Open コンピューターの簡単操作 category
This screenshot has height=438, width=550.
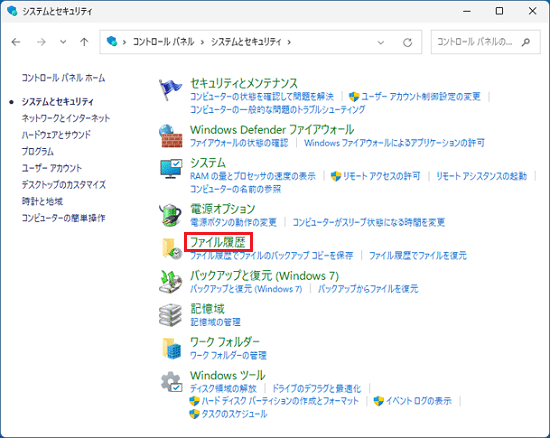click(63, 218)
